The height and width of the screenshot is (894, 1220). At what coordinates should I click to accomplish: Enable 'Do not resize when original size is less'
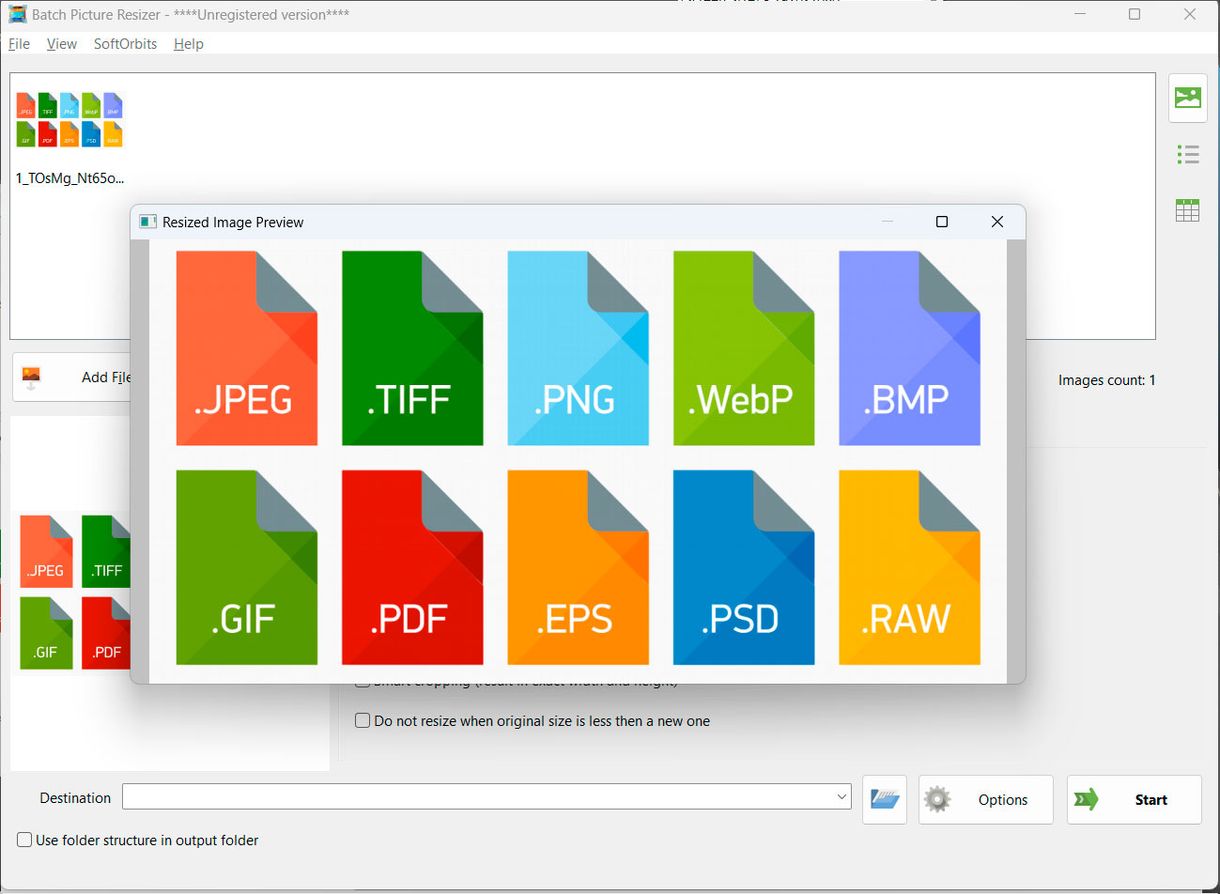(x=362, y=720)
